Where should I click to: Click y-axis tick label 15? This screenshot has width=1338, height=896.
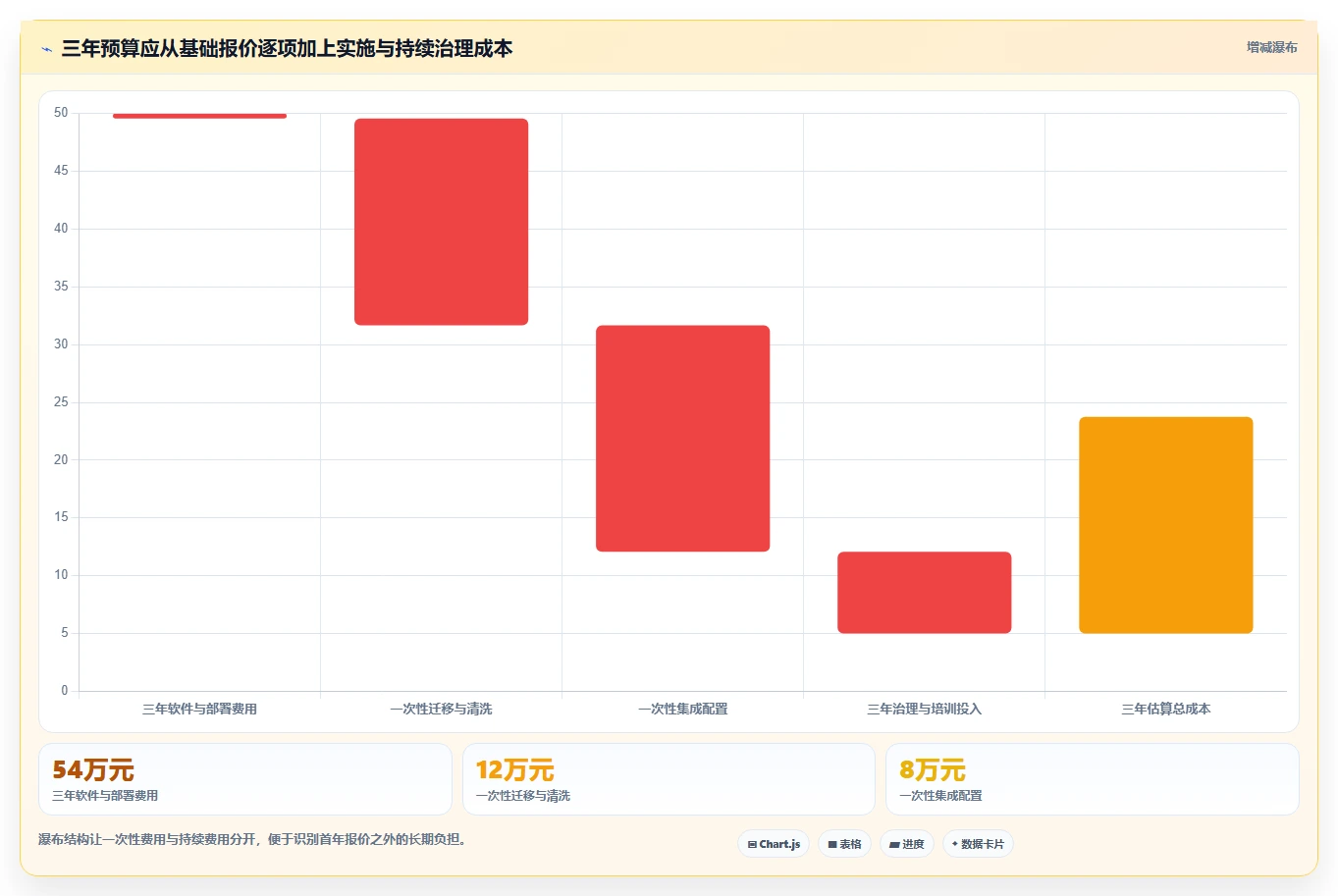(61, 517)
